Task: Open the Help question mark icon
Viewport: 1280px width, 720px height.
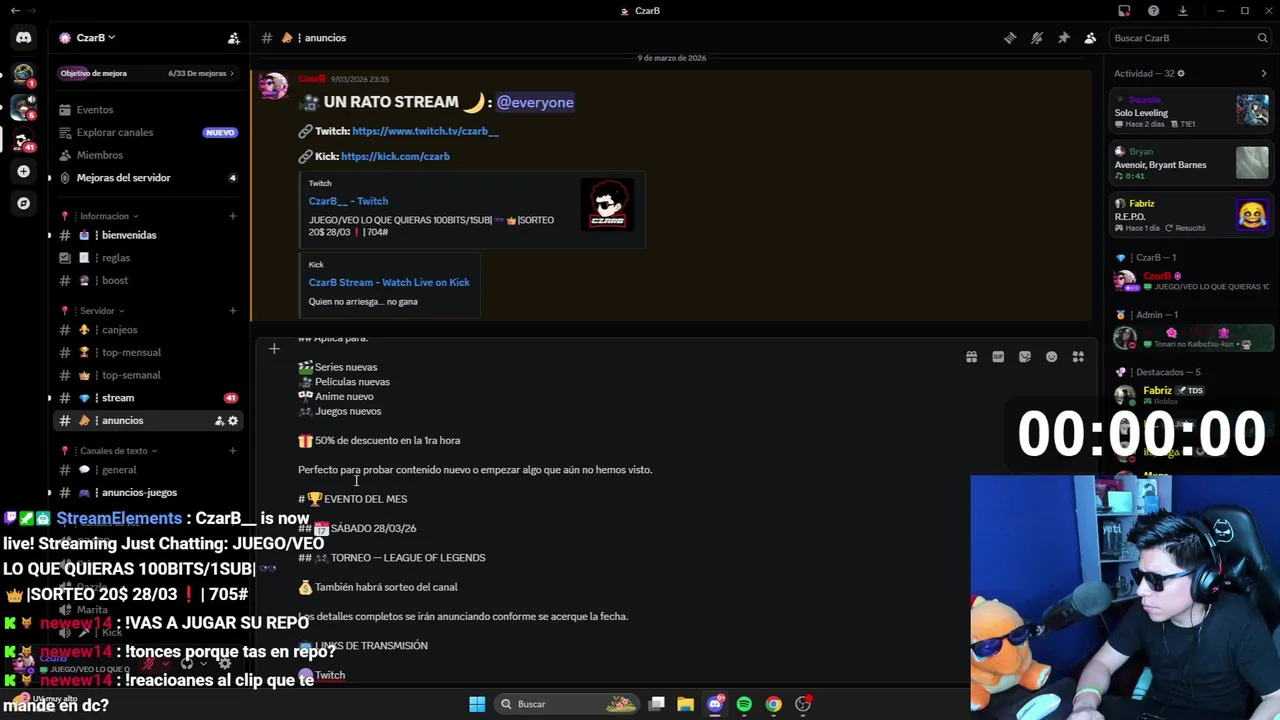Action: [1153, 11]
